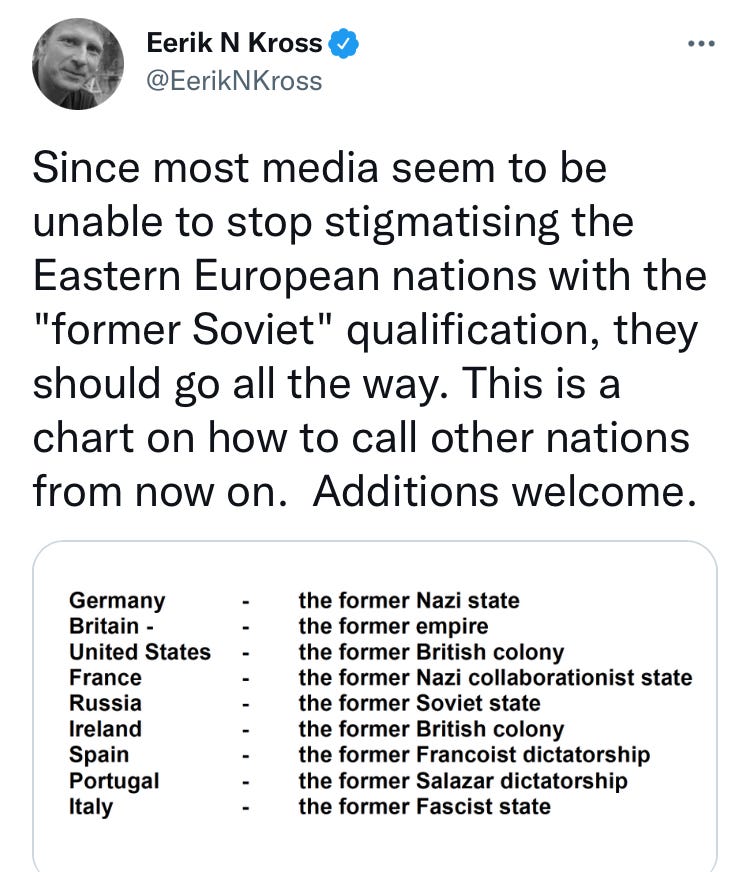Open Eerik N Kross profile avatar
Viewport: 750px width, 872px height.
coord(78,63)
